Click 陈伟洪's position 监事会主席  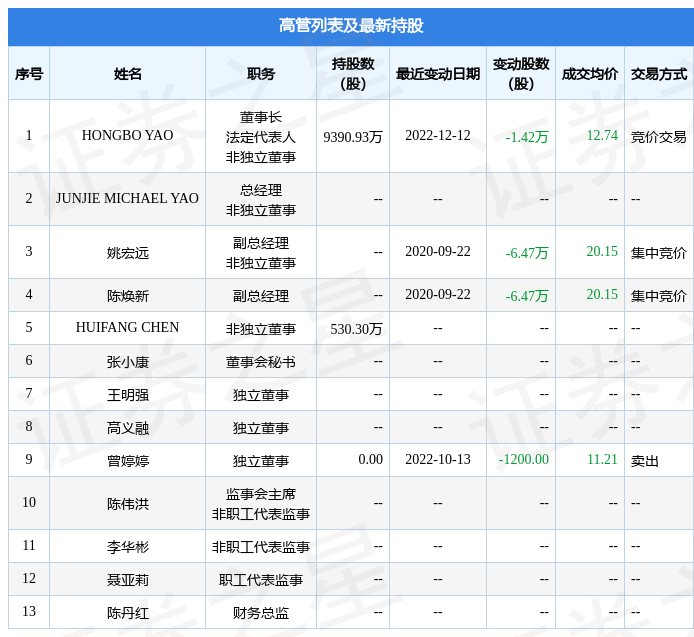[261, 494]
